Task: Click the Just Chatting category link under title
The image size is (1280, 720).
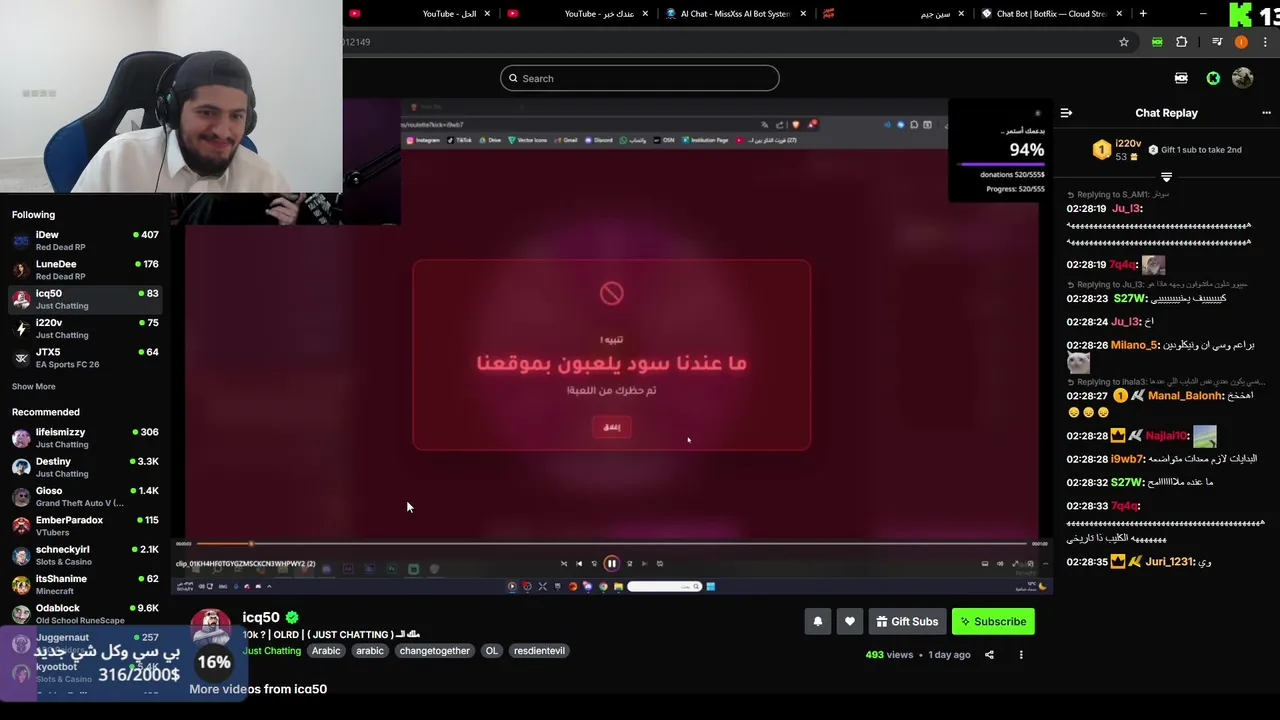Action: (271, 651)
